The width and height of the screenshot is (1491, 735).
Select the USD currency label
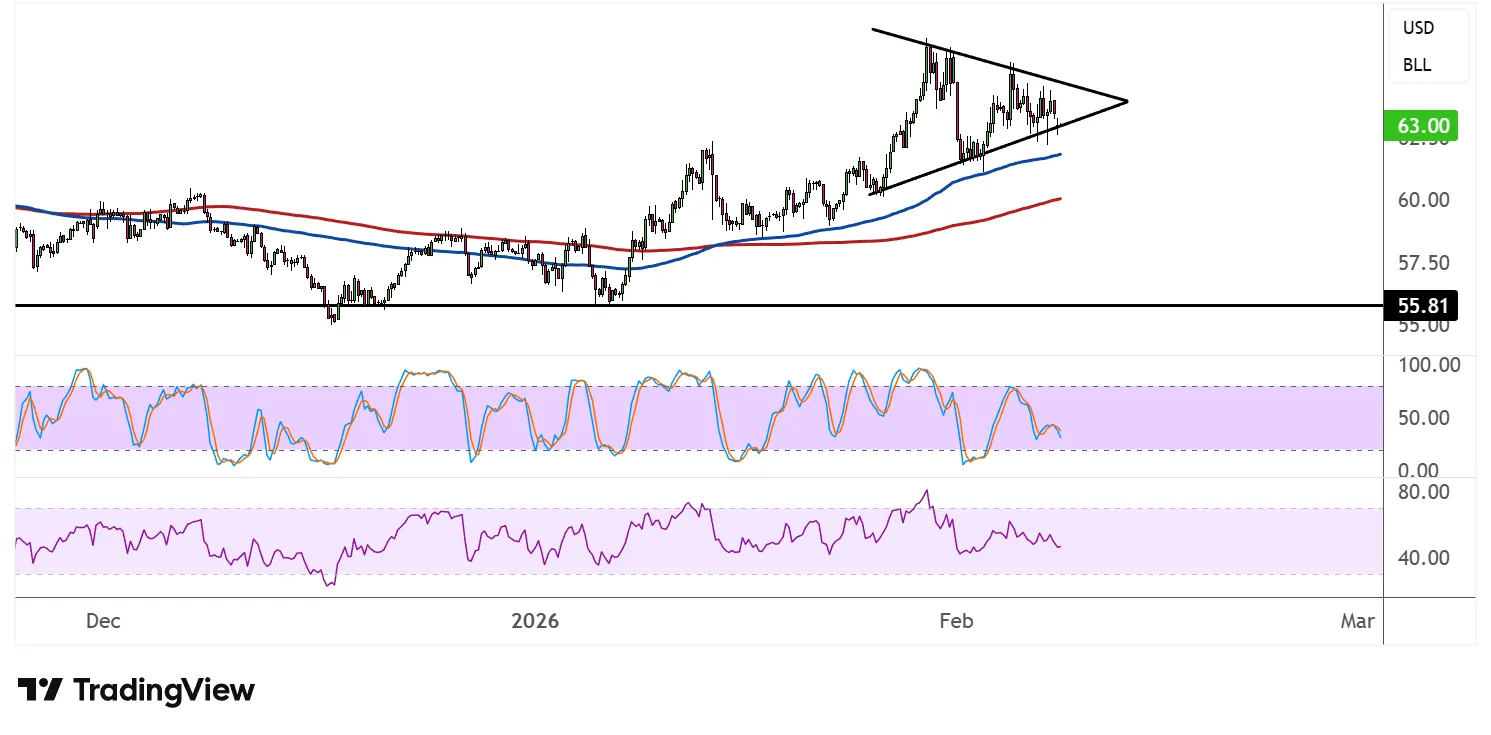point(1418,28)
